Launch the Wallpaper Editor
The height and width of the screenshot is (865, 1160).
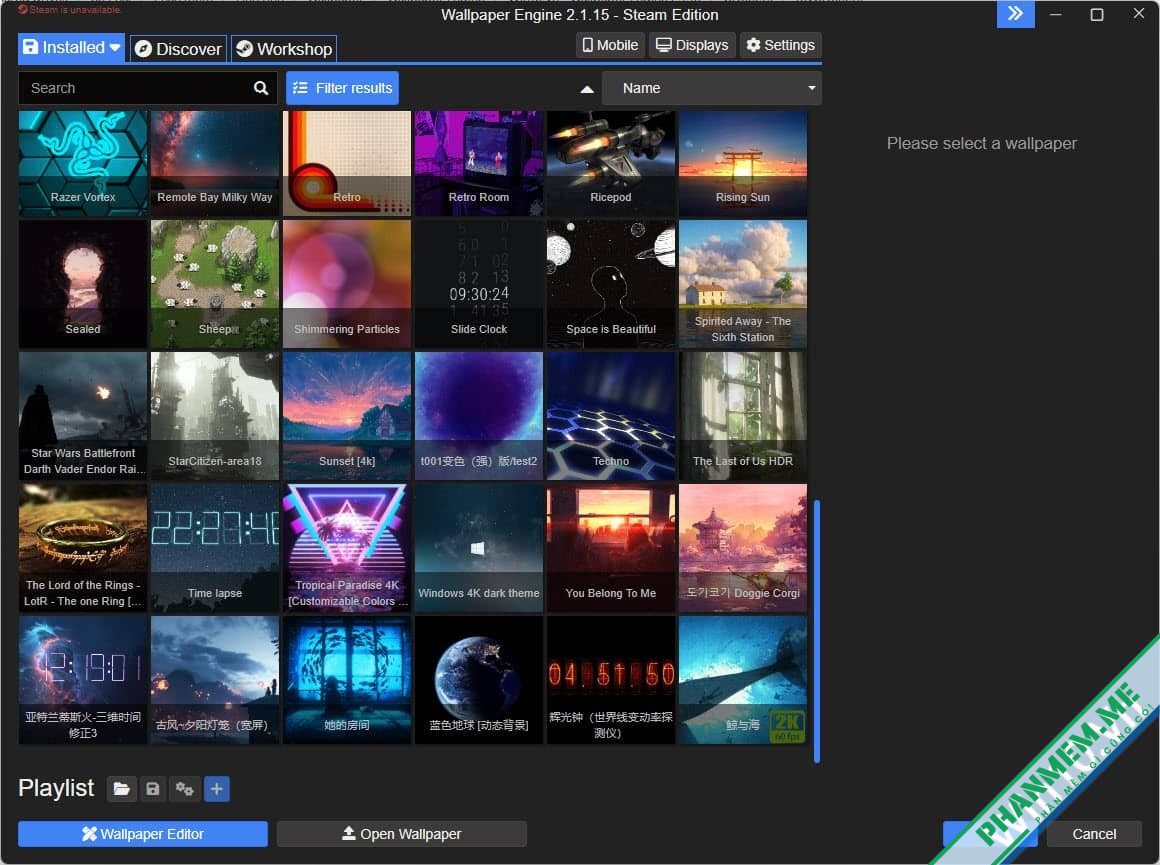(x=143, y=834)
